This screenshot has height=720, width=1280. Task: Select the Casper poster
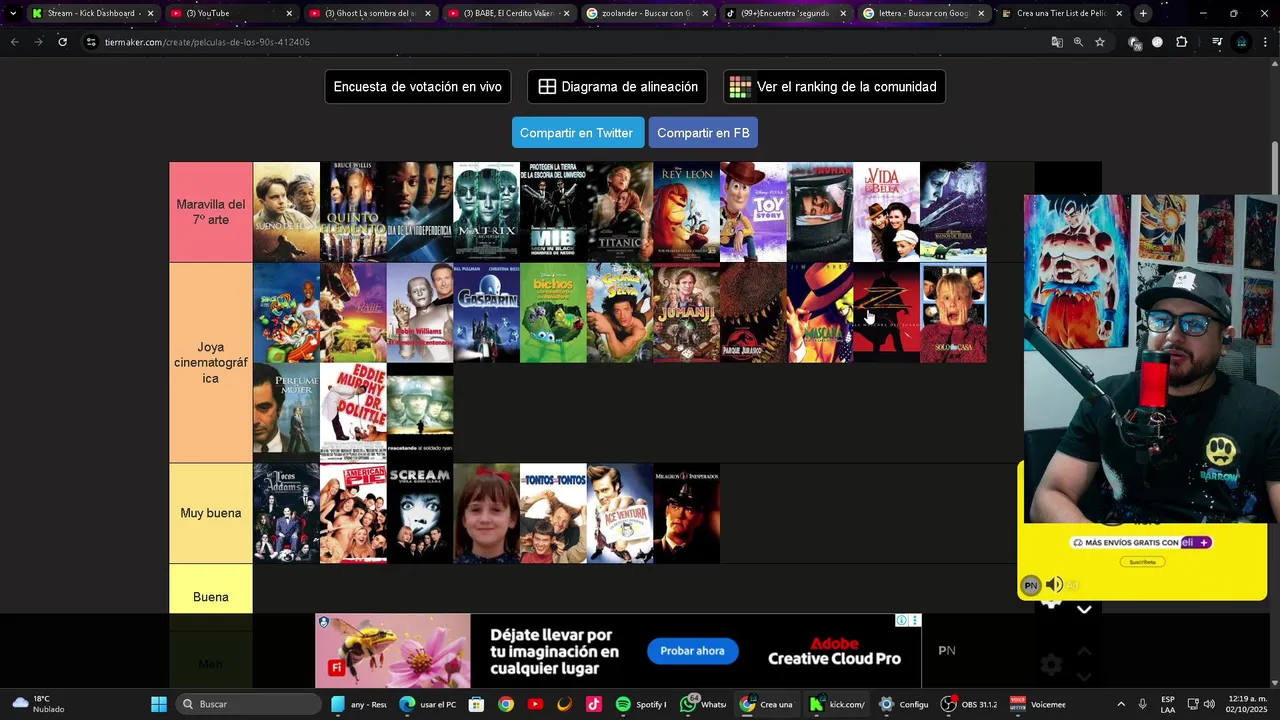(x=486, y=313)
